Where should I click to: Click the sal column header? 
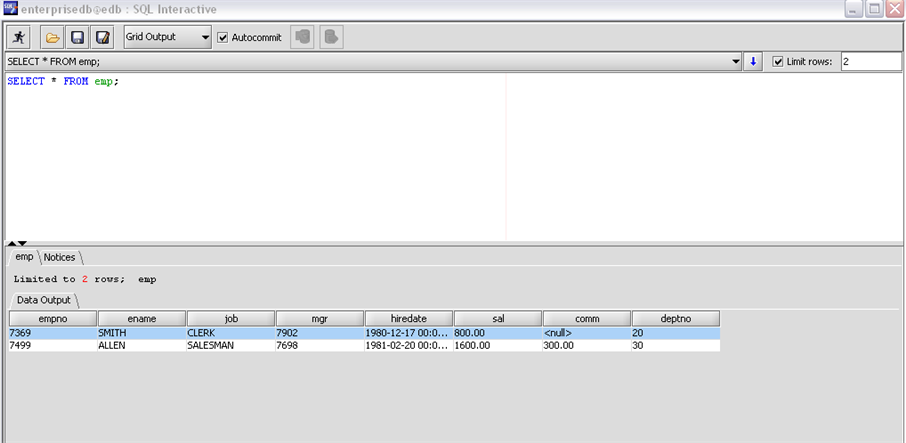pos(498,319)
